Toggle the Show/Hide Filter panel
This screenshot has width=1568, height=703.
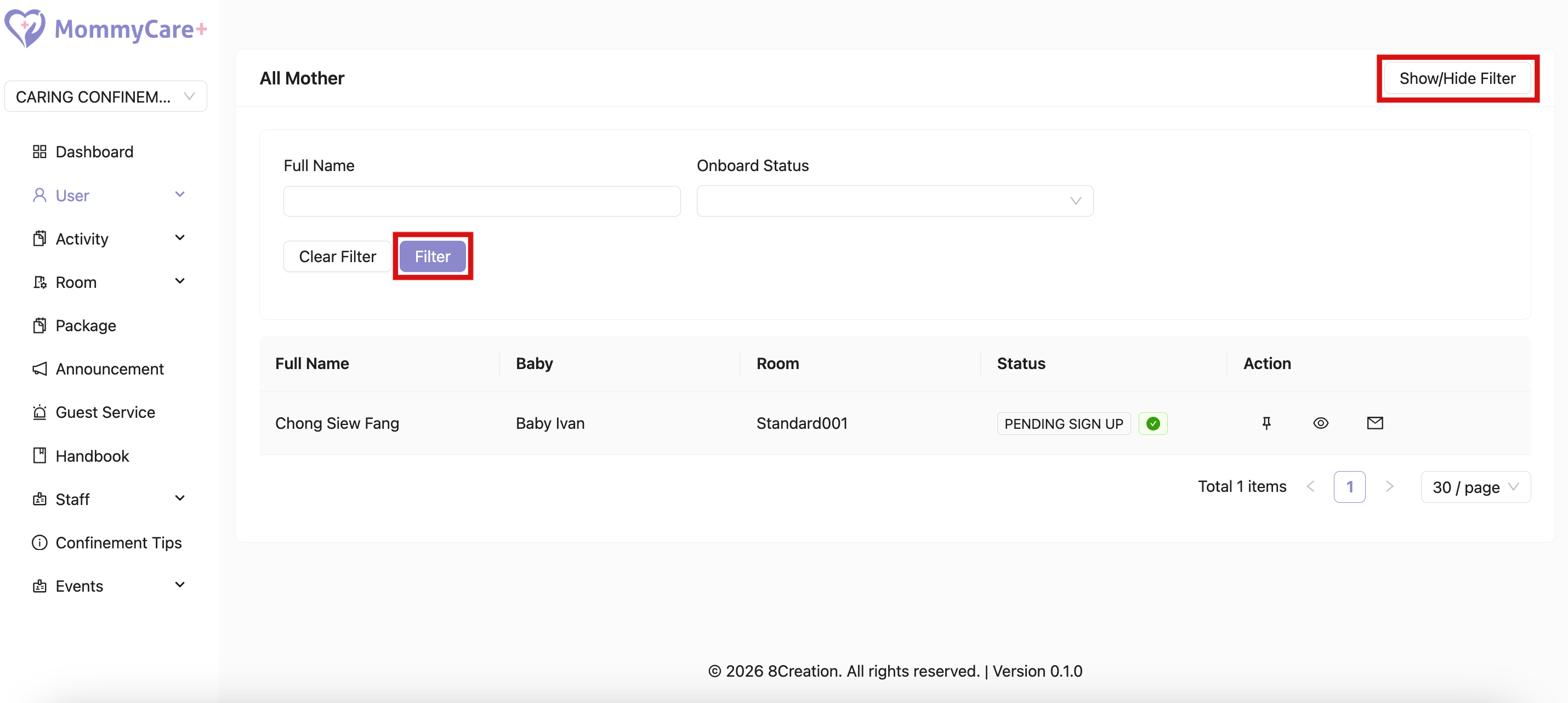click(1457, 78)
